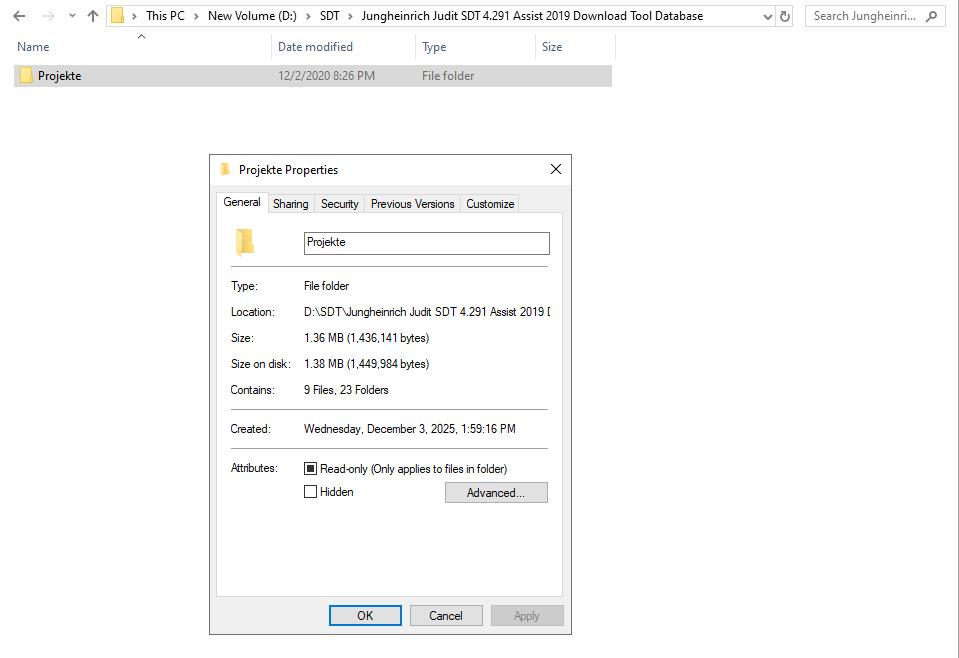Click Contains value 9 Files, 23 Folders
This screenshot has height=658, width=959.
pyautogui.click(x=346, y=390)
